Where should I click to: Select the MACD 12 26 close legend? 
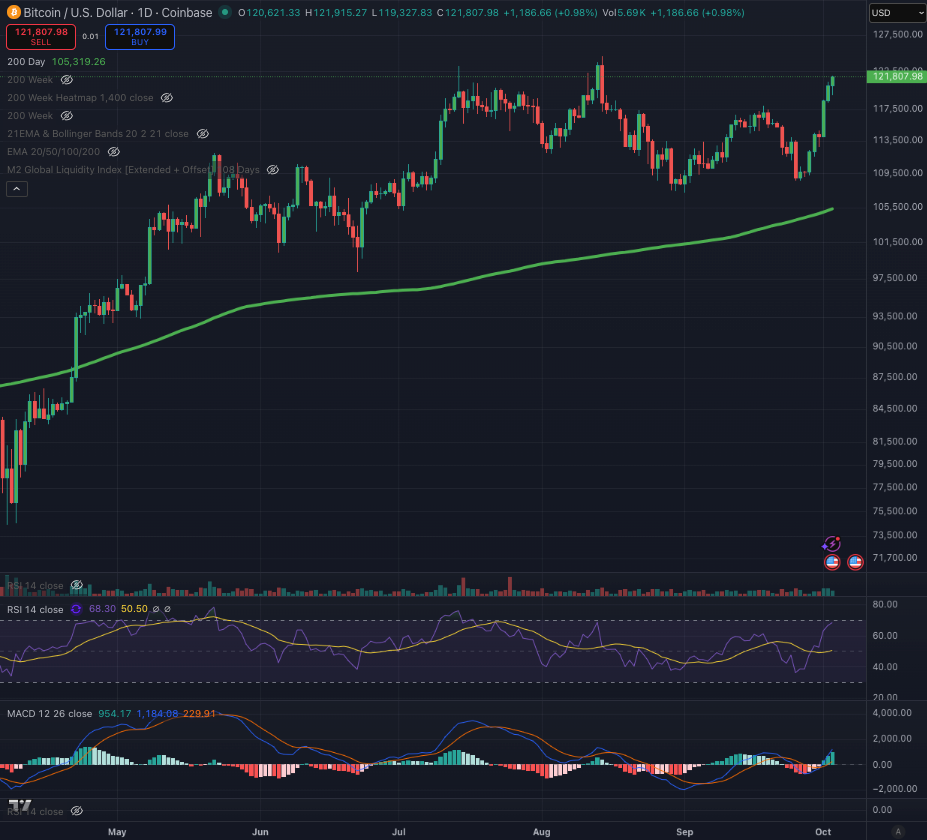point(50,713)
